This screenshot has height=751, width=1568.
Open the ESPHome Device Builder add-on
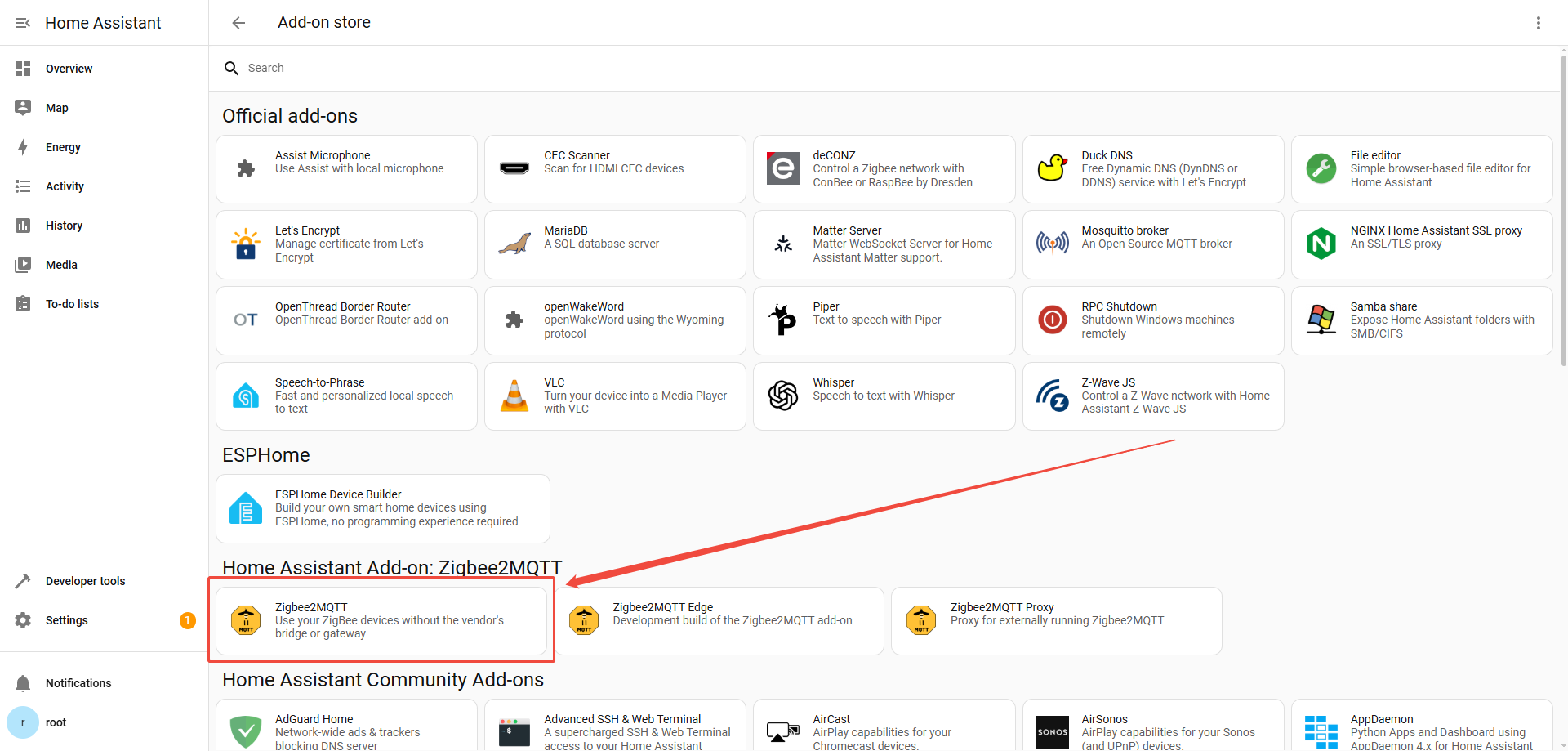pyautogui.click(x=382, y=508)
